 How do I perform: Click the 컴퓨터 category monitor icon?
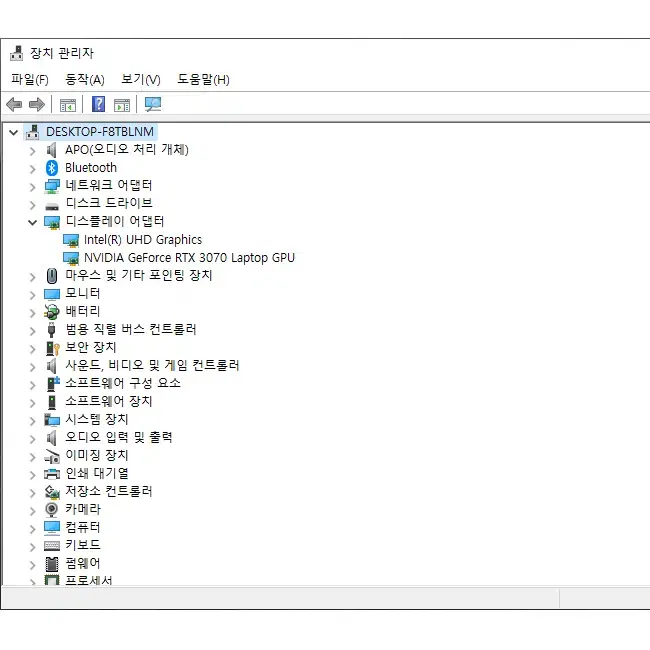pyautogui.click(x=52, y=528)
